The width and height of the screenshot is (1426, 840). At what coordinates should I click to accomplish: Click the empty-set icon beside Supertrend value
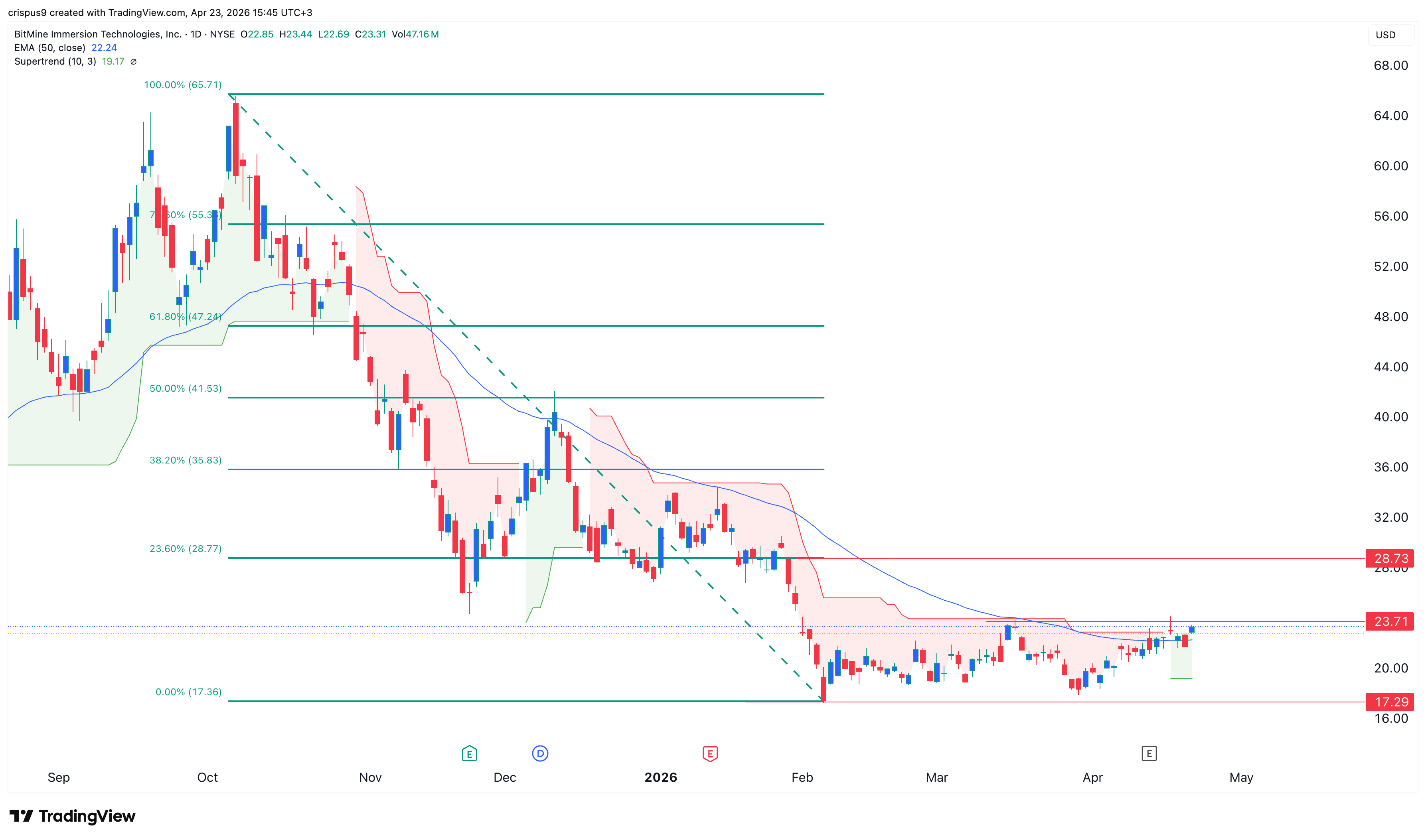coord(134,62)
